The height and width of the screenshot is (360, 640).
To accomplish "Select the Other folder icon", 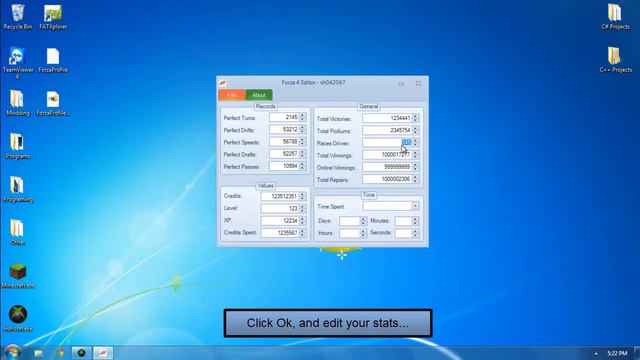I will (18, 233).
